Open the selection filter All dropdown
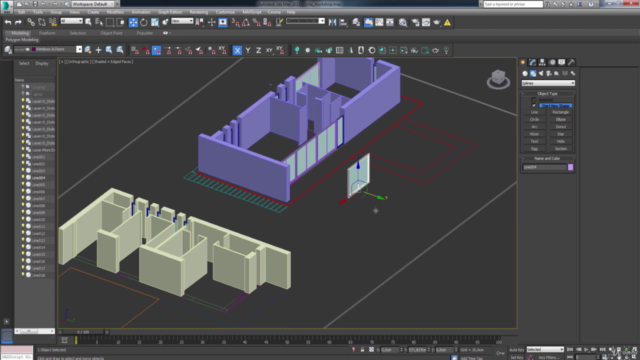The height and width of the screenshot is (360, 640). 71,21
